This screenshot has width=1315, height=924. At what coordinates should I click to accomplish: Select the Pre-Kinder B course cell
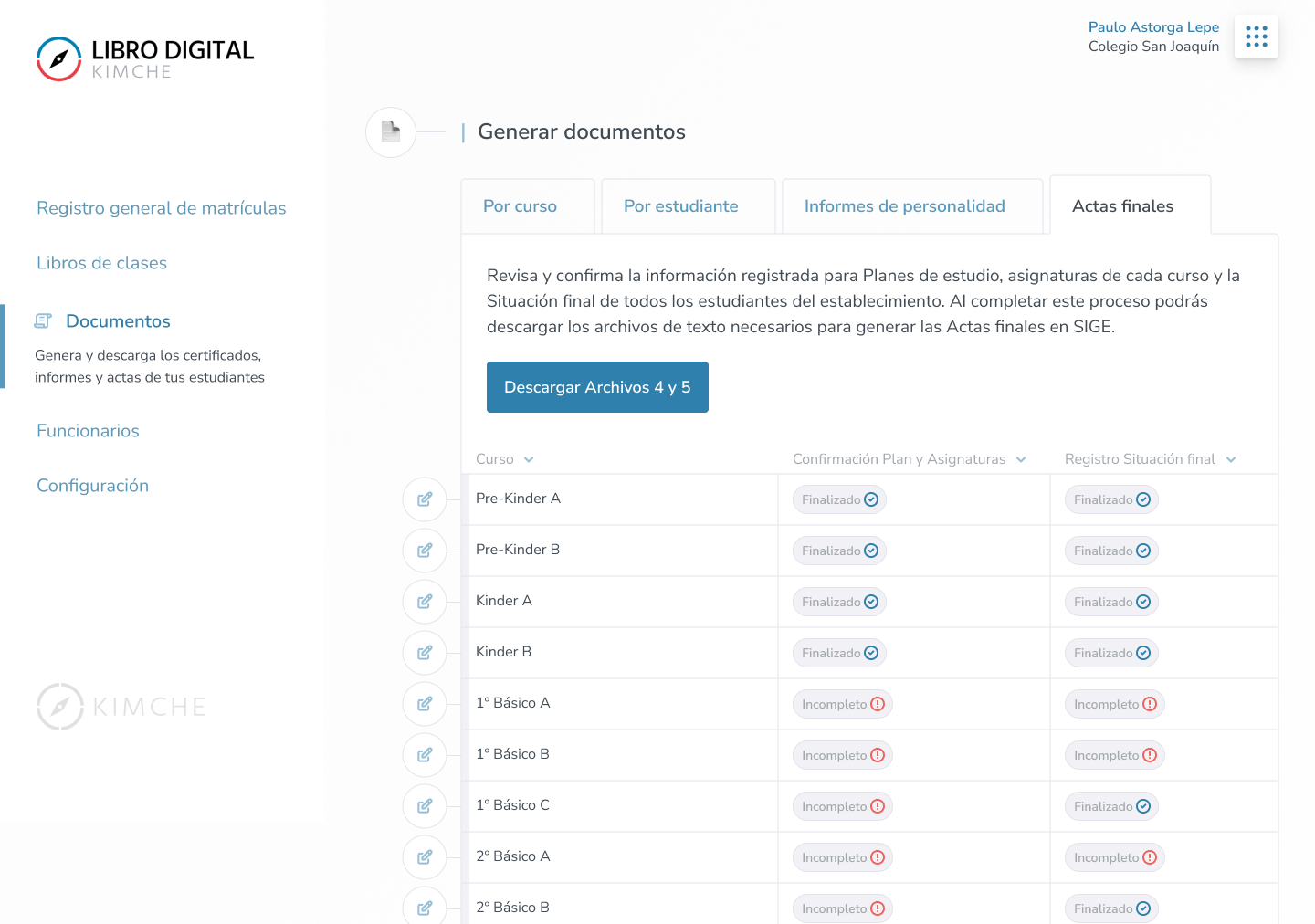pos(623,551)
